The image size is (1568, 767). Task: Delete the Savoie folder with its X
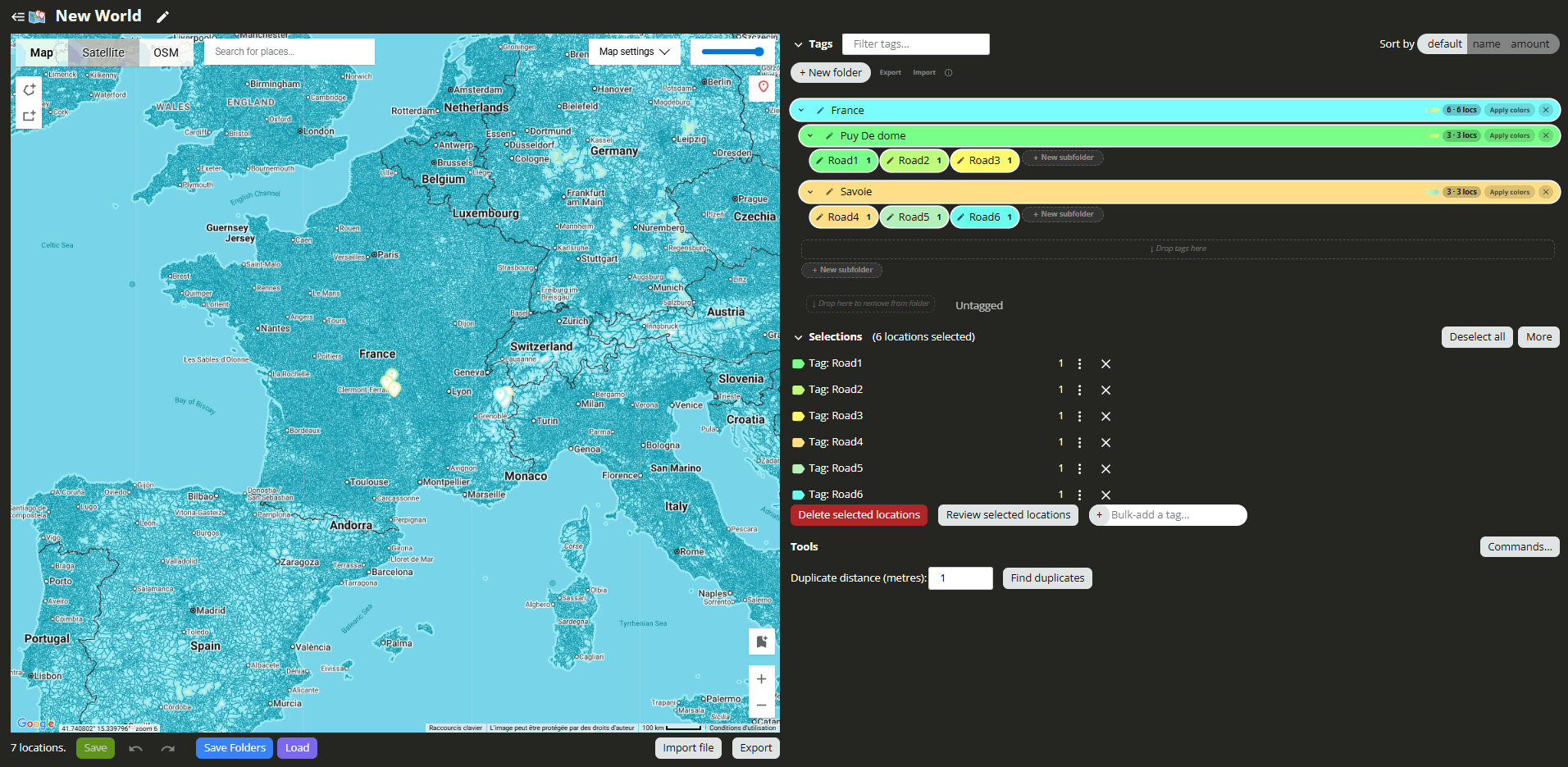(1546, 192)
